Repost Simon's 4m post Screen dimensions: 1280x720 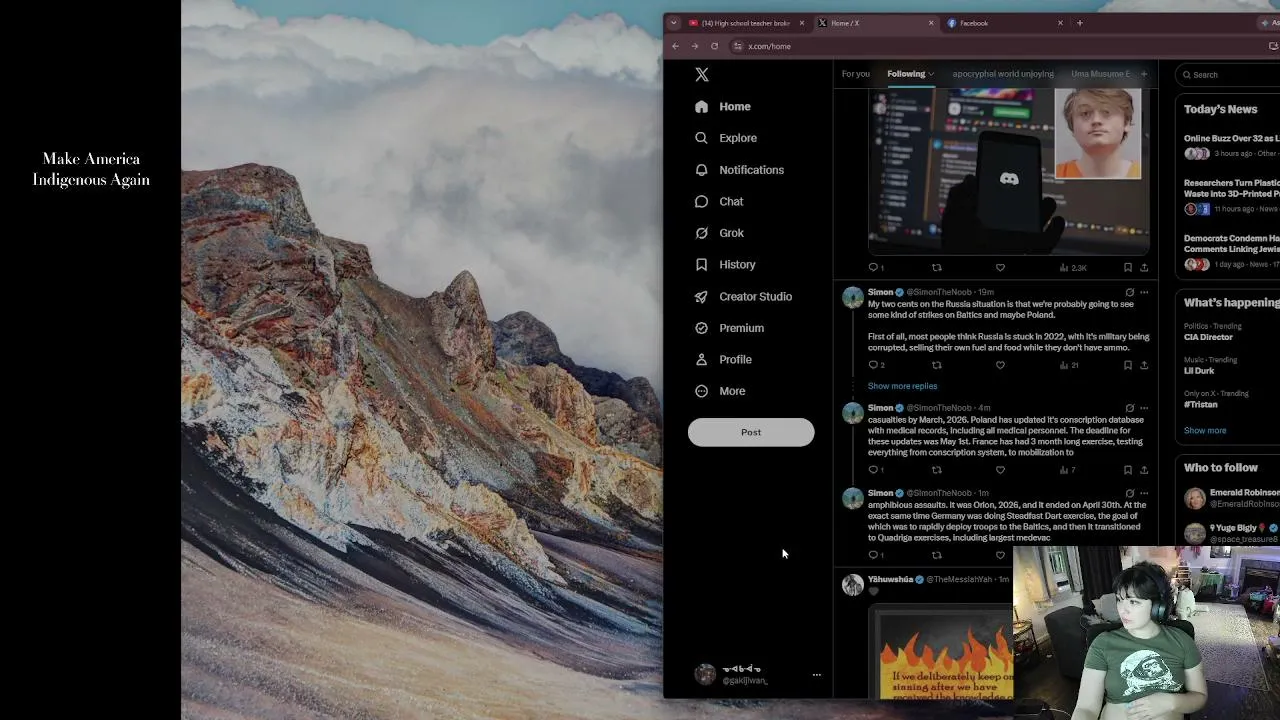point(937,470)
